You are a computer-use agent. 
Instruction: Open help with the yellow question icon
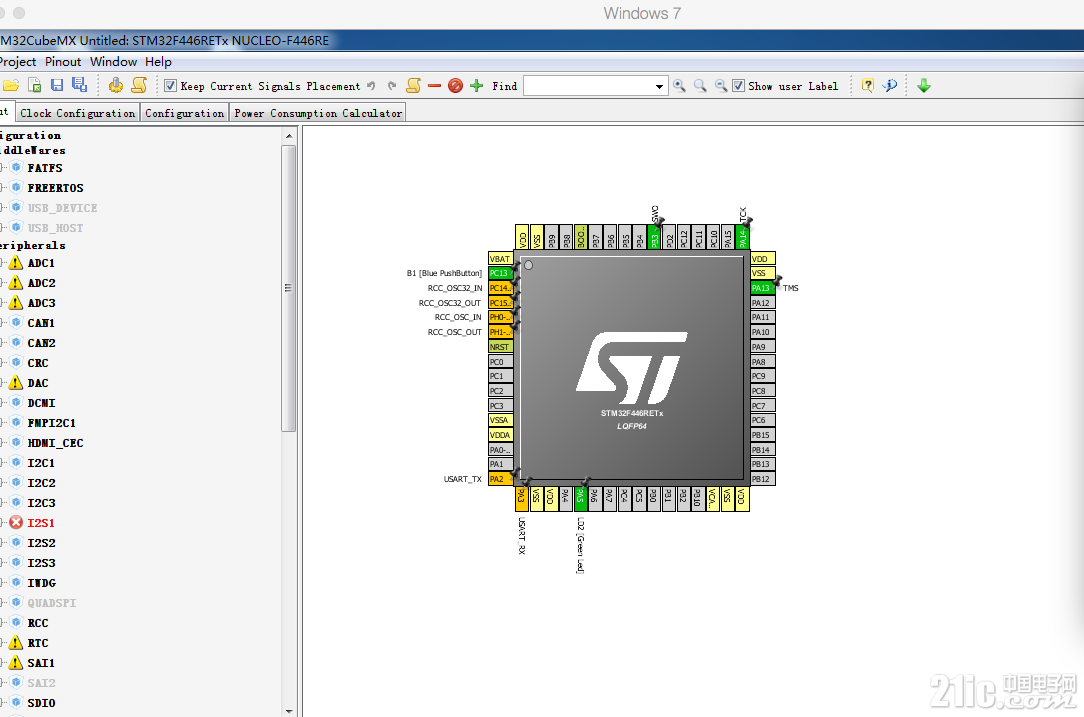pos(868,85)
